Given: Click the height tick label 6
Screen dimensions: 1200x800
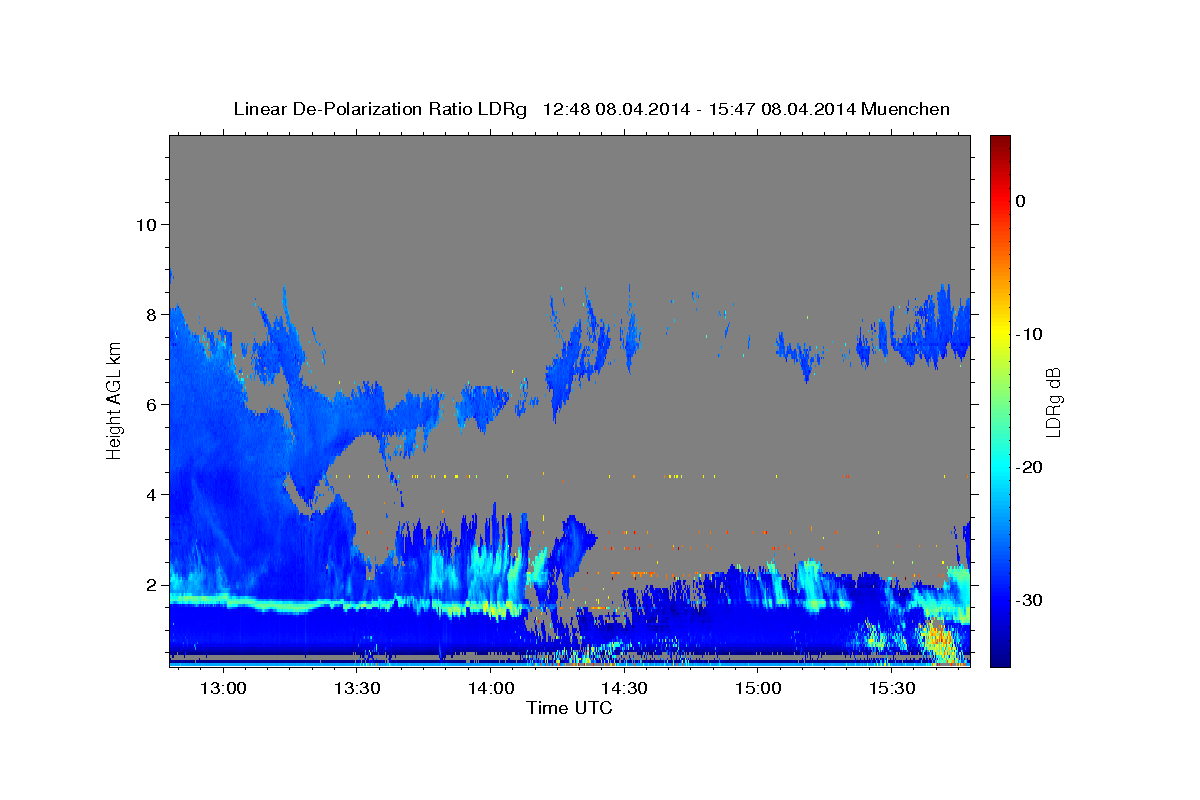Looking at the screenshot, I should point(150,404).
